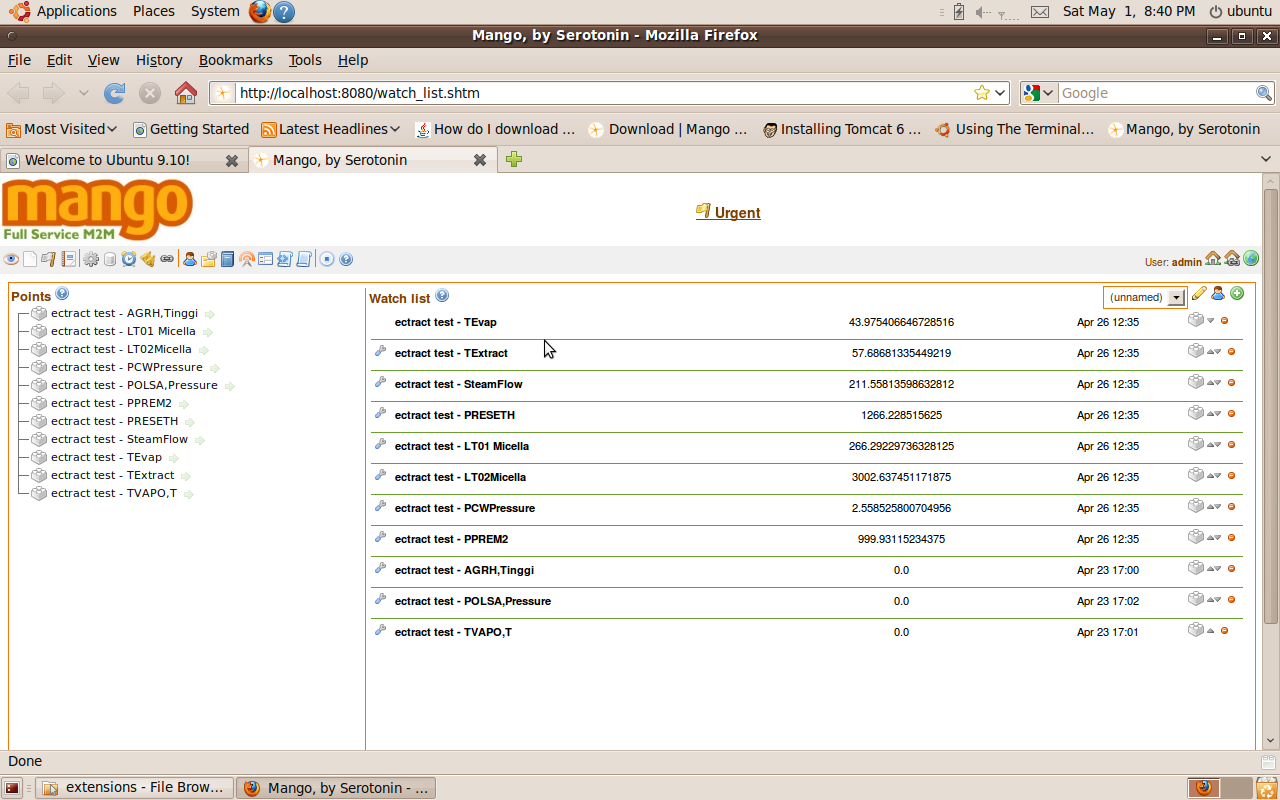Screen dimensions: 1280x800
Task: Click the Urgent alarms link
Action: coord(736,212)
